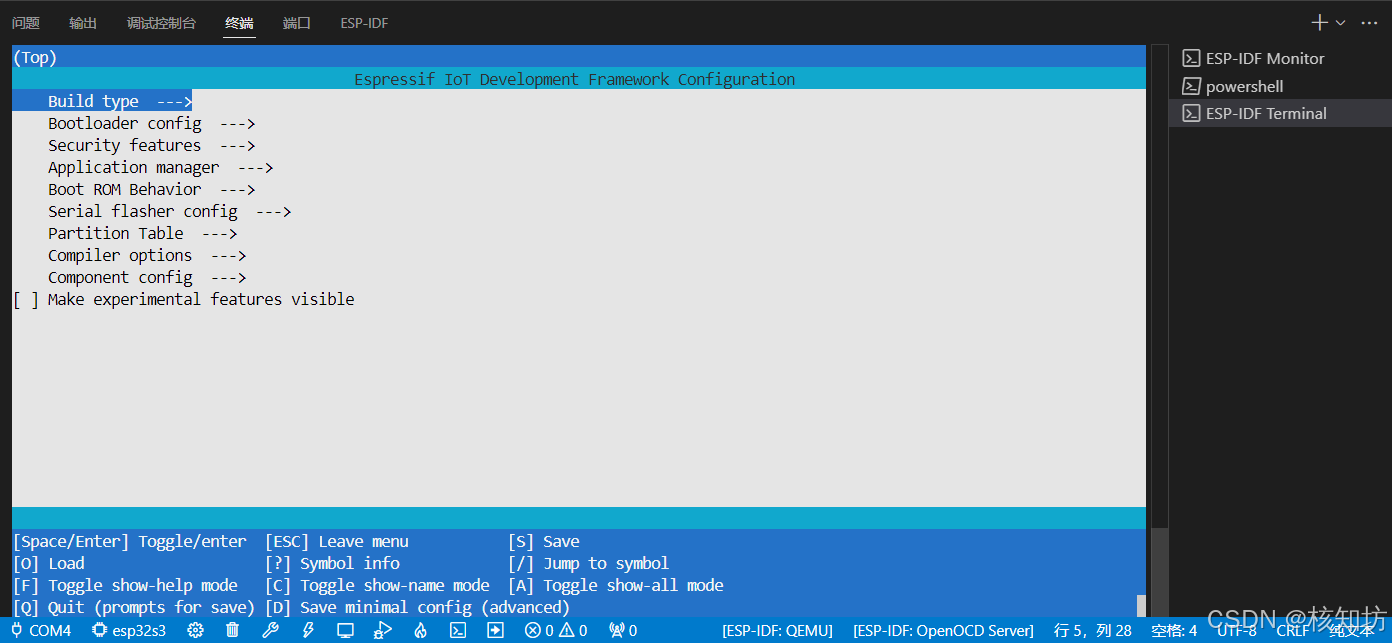Screen dimensions: 1392x643
Task: Click the [Space/Enter] Toggle/enter hint
Action: [130, 541]
